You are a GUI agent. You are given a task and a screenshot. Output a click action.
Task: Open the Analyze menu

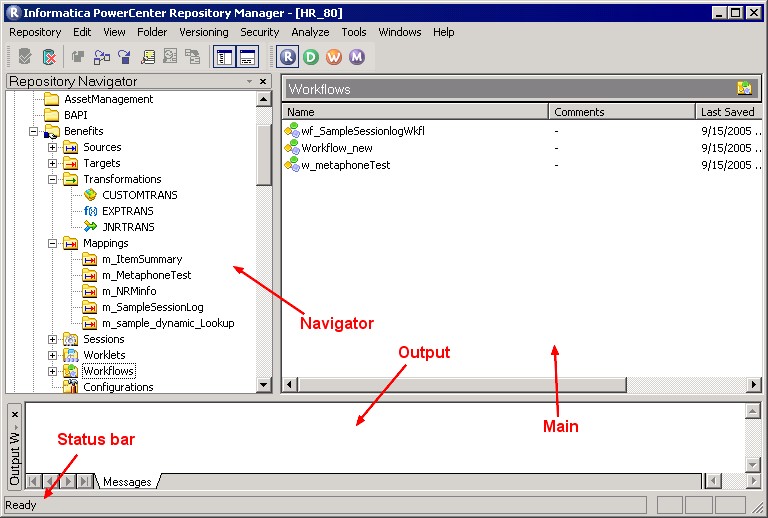pyautogui.click(x=310, y=32)
